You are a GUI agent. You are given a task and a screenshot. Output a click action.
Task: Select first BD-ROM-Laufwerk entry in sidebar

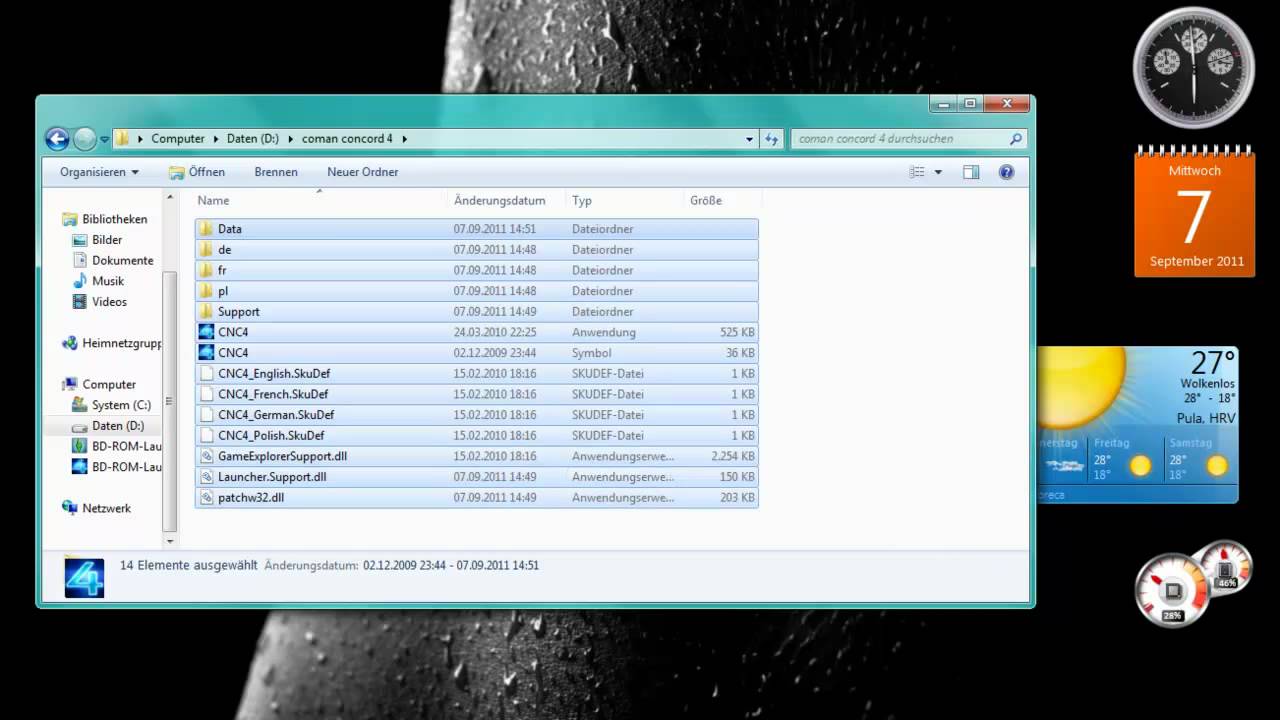(x=117, y=446)
